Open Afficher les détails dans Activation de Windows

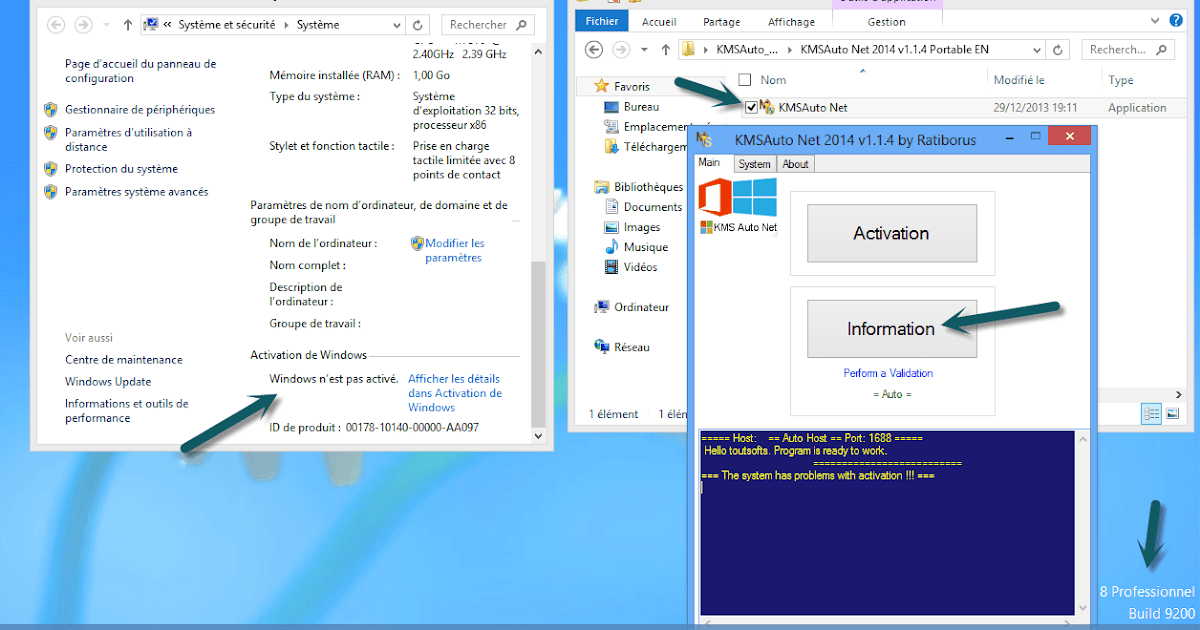click(455, 393)
